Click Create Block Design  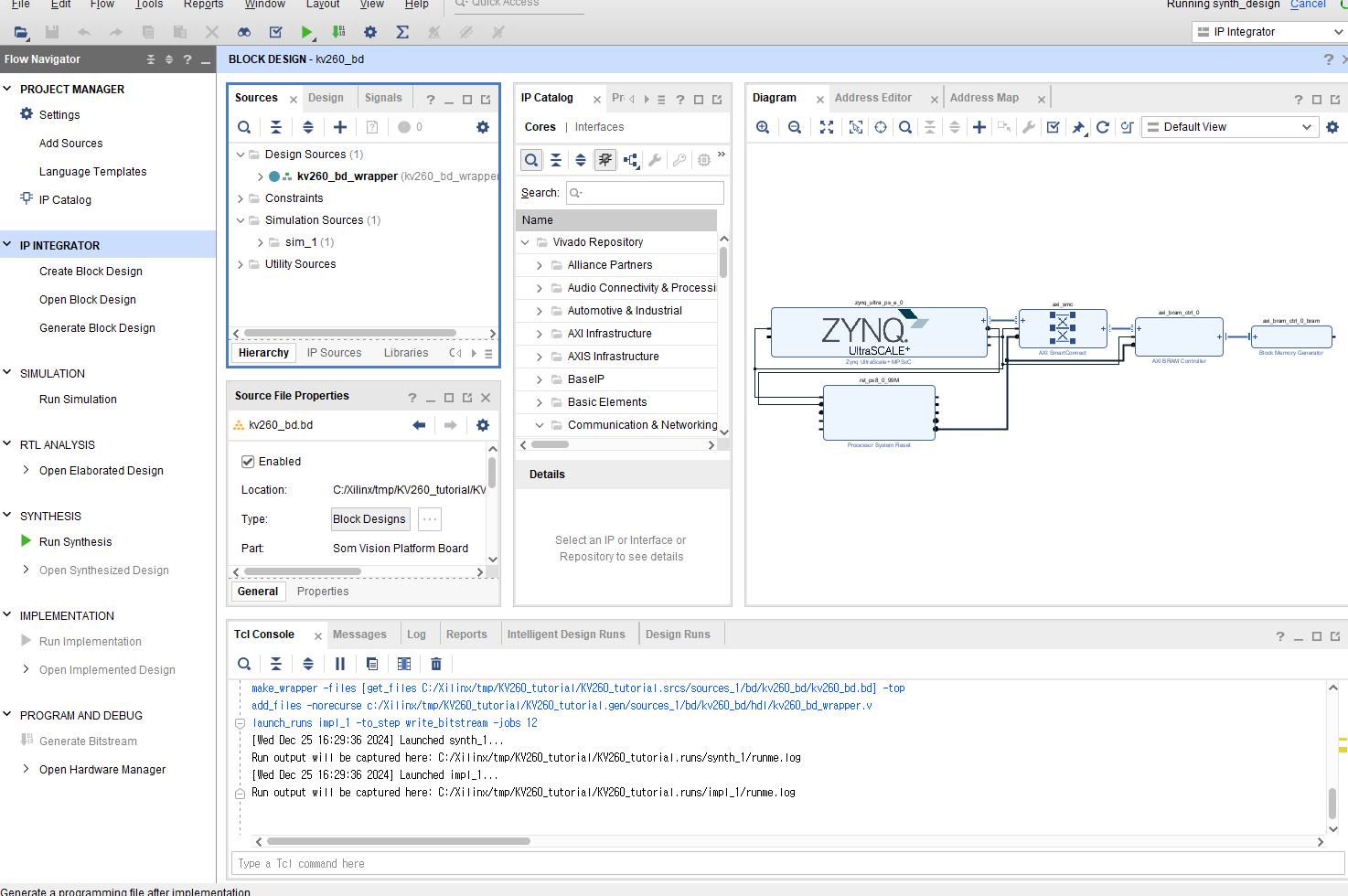(91, 272)
